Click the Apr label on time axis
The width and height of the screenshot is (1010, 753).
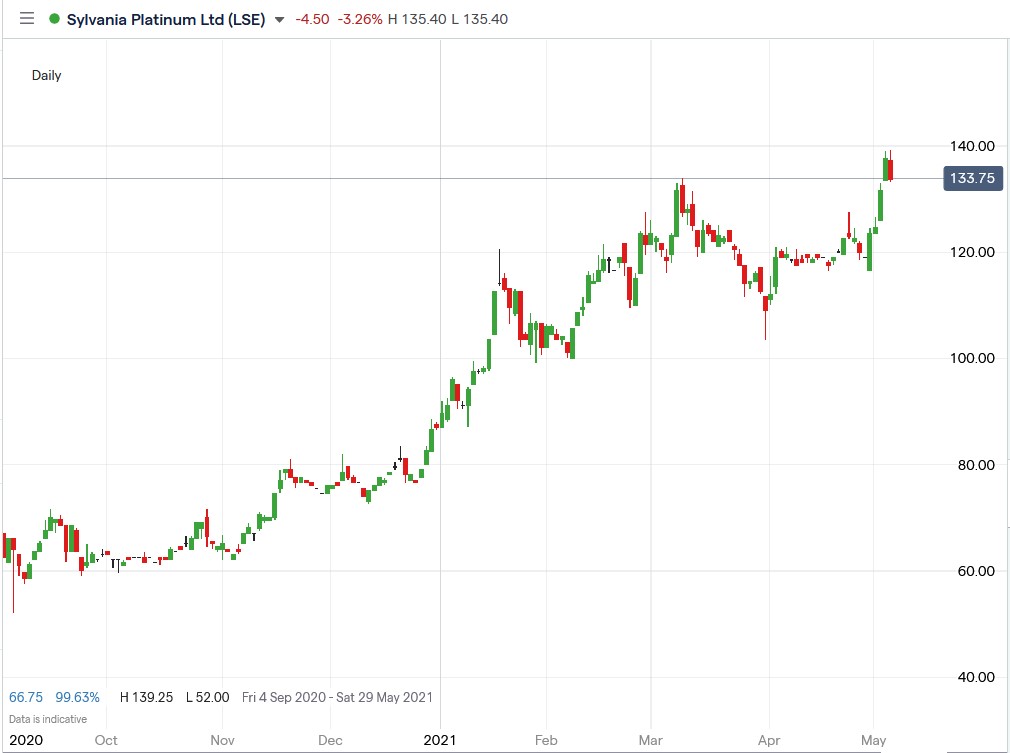click(x=769, y=740)
